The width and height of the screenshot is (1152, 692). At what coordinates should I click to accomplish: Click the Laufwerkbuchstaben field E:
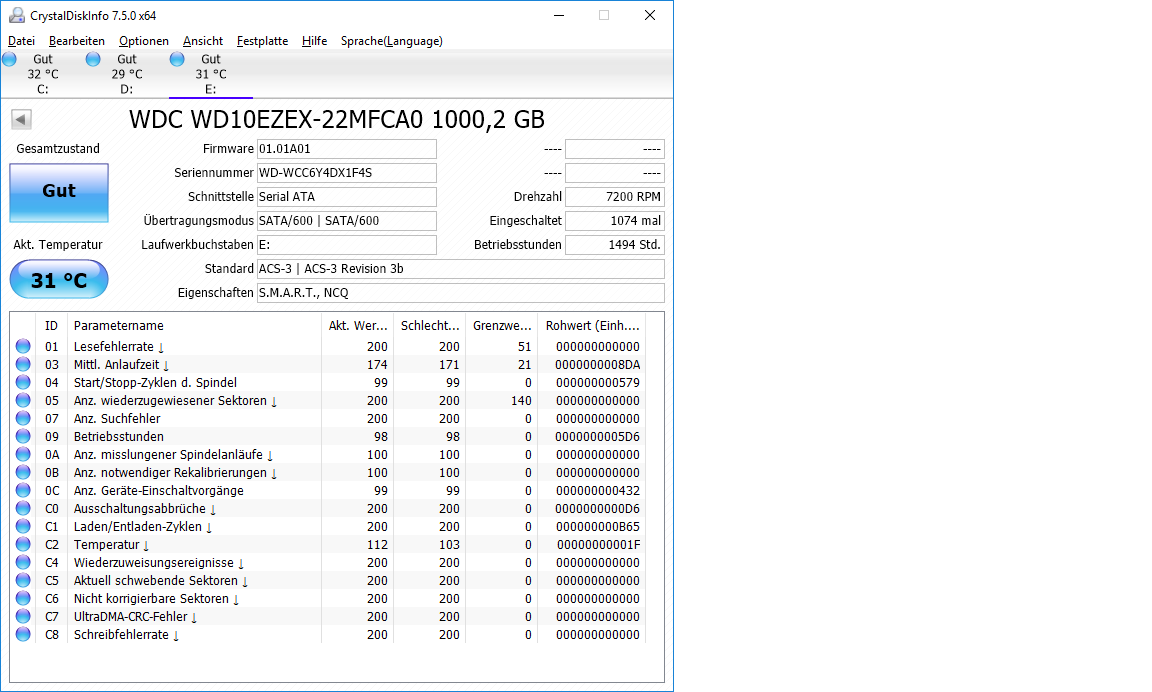pyautogui.click(x=347, y=245)
